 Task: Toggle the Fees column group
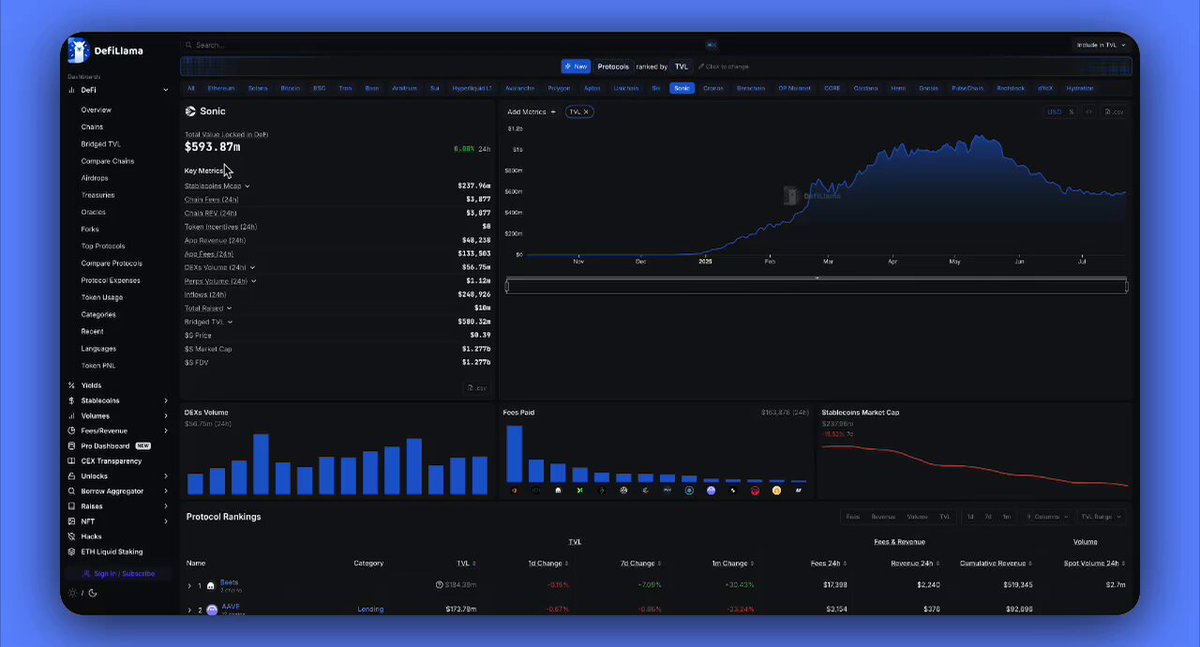pos(853,517)
